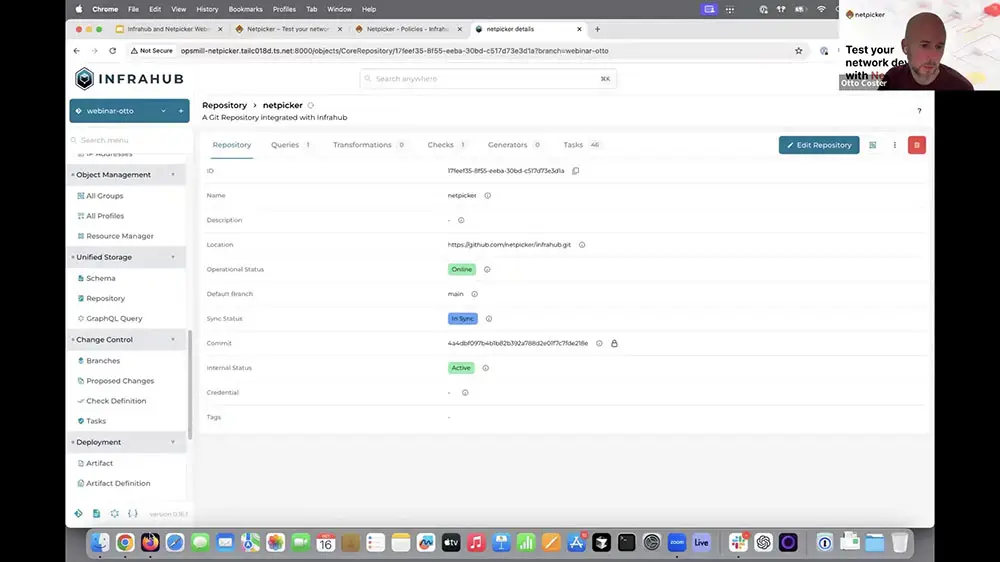
Task: Click the Repository breadcrumb link
Action: click(224, 105)
